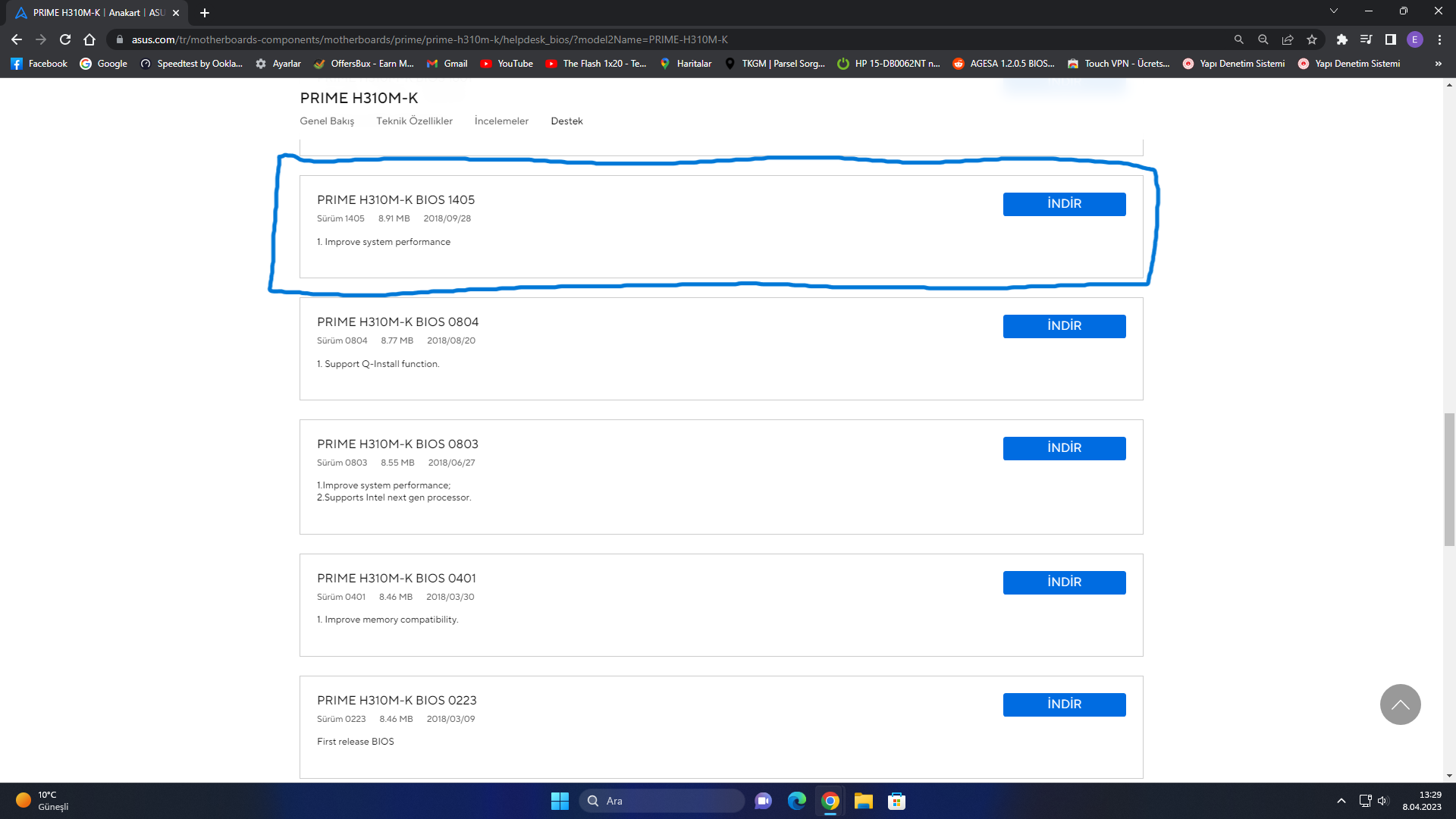Open the İncelemeler tab
The width and height of the screenshot is (1456, 819).
click(501, 121)
